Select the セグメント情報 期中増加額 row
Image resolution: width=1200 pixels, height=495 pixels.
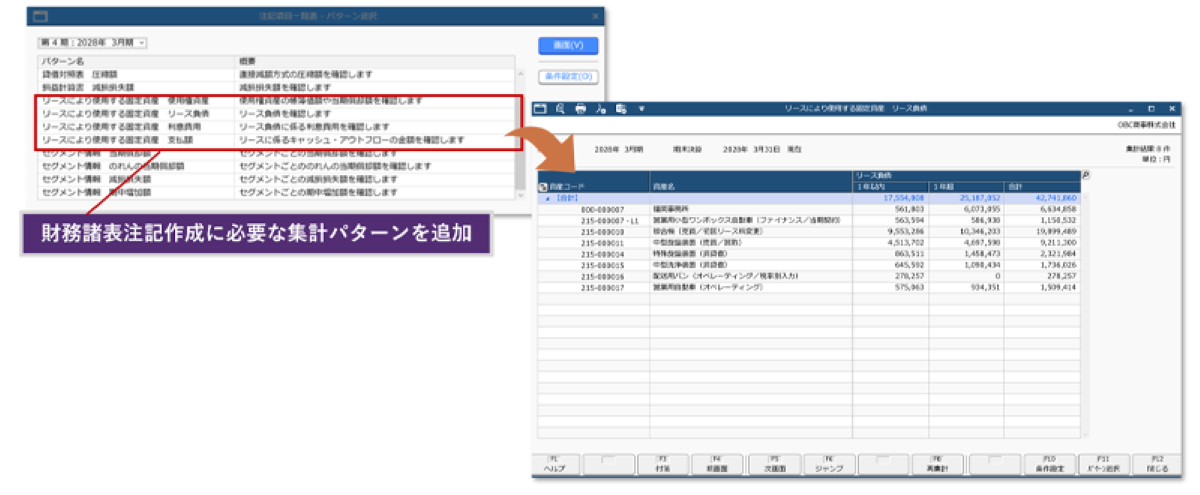pyautogui.click(x=277, y=191)
